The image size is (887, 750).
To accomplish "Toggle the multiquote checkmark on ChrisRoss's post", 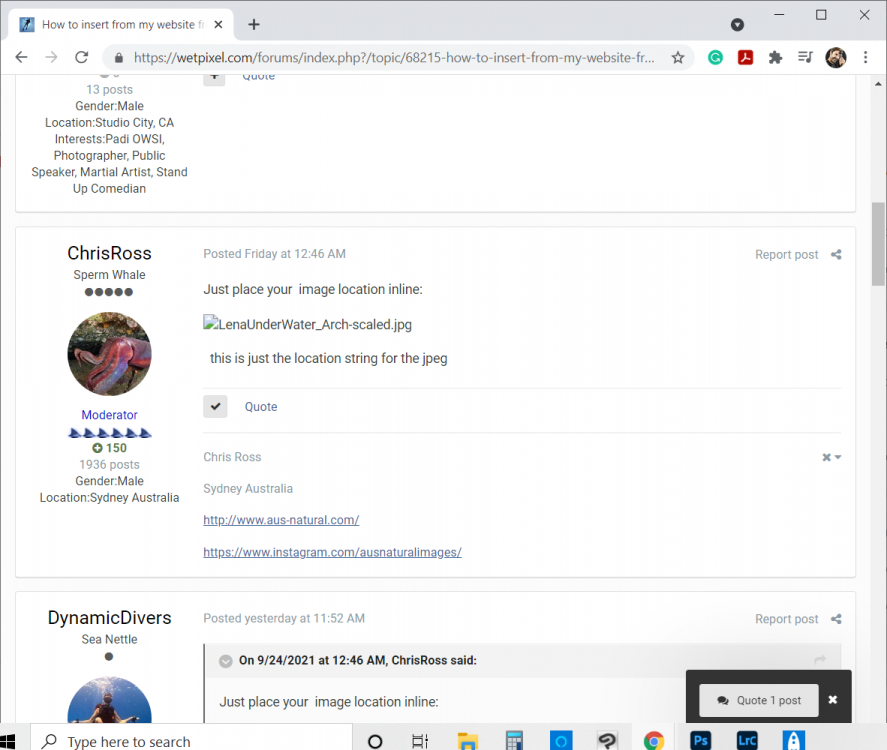I will (x=216, y=406).
